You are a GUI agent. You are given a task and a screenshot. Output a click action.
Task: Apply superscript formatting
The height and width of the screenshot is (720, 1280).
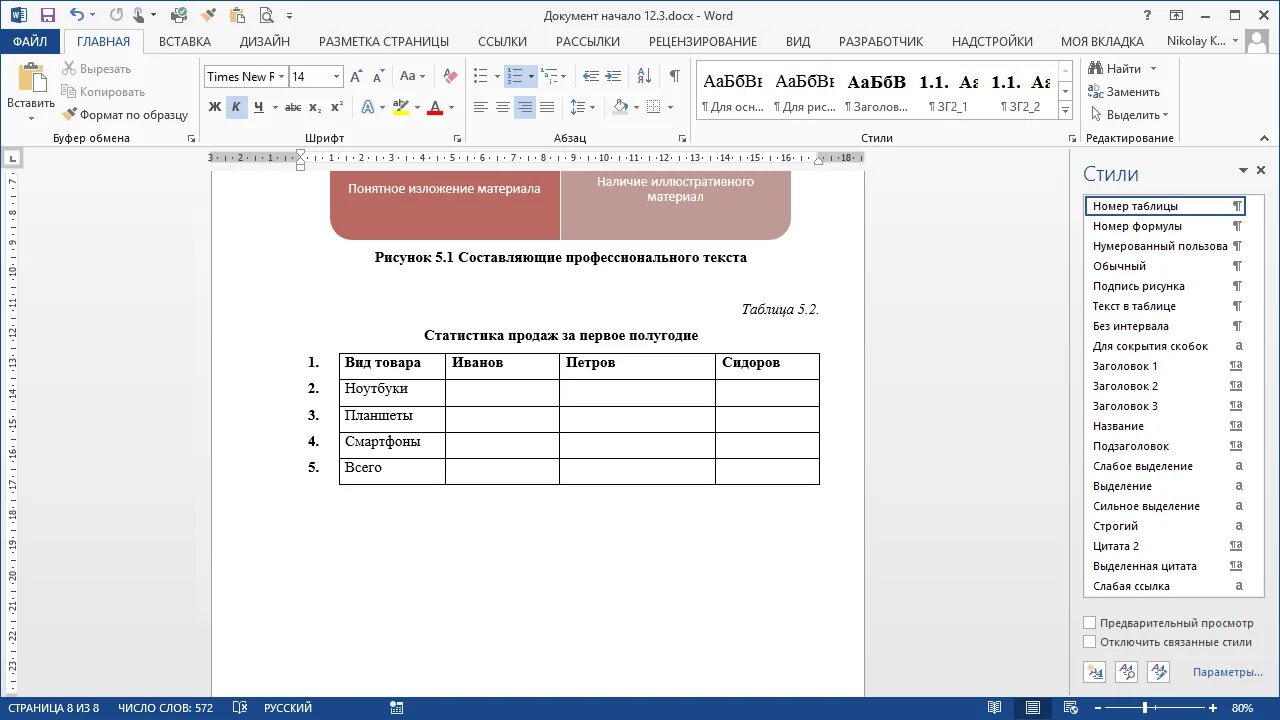click(x=337, y=107)
